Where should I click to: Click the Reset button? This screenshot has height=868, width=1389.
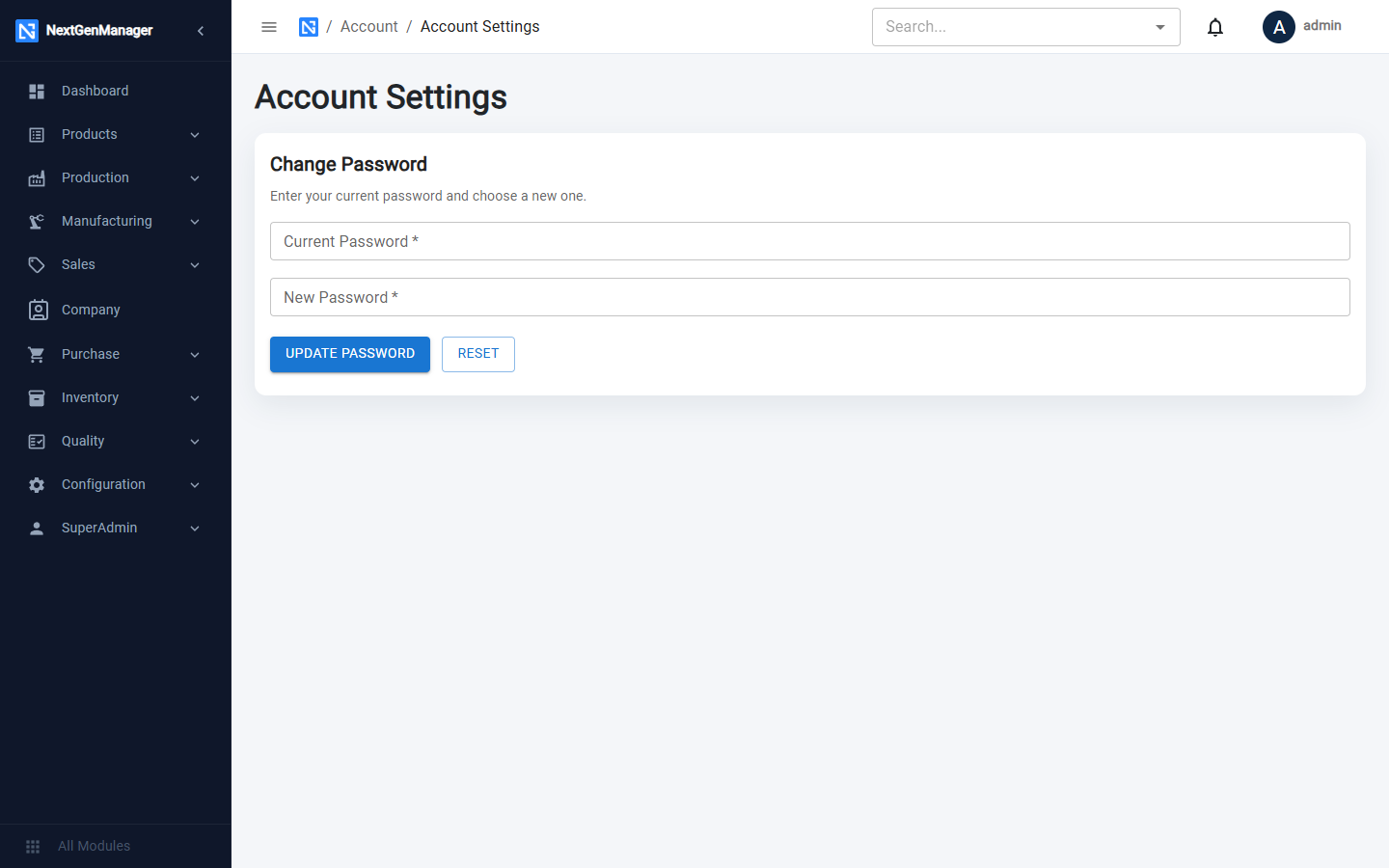(x=478, y=354)
